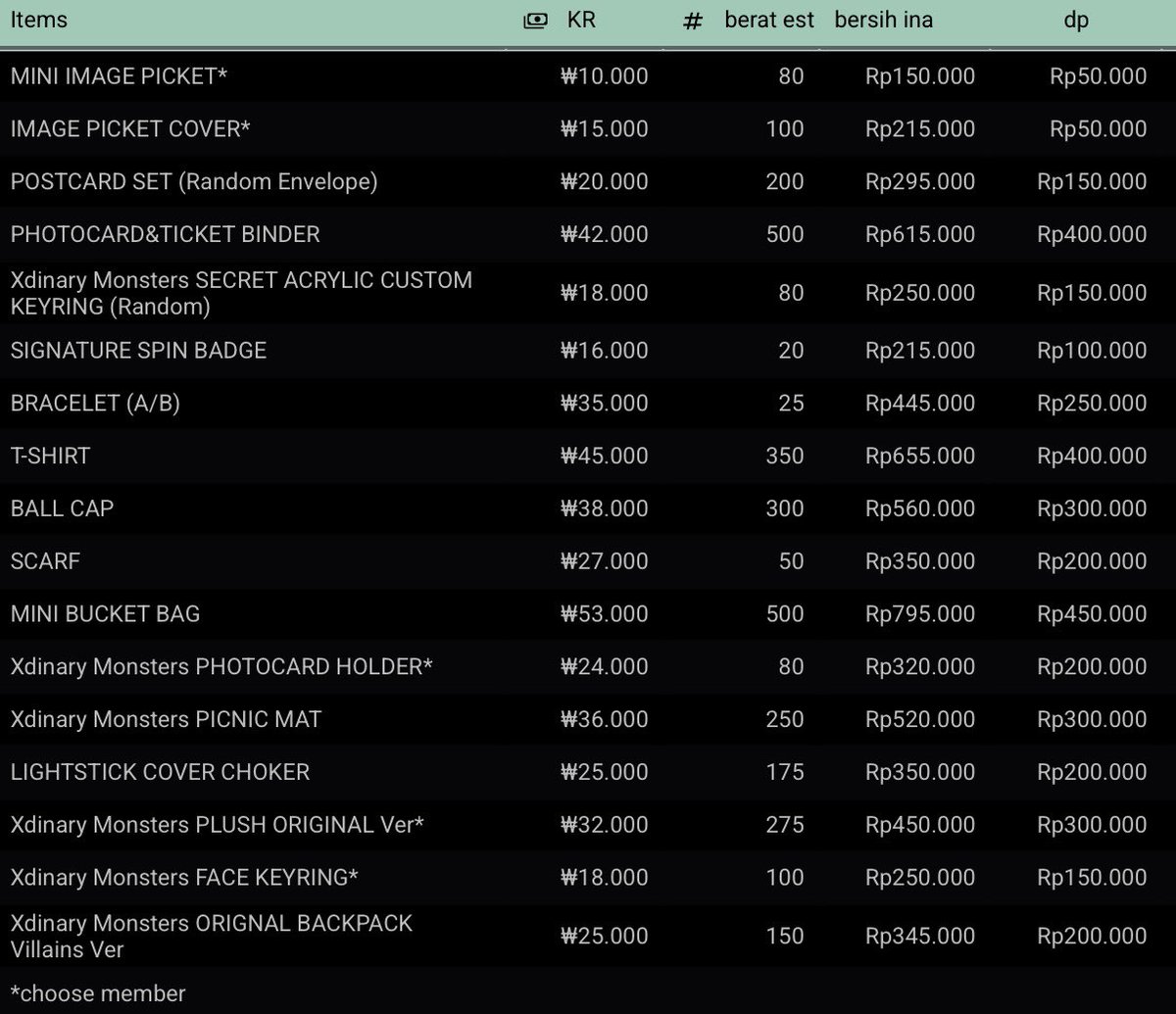Select Xdinary Monsters PLUSH ORIGINAL Ver* cell
This screenshot has width=1176, height=1014.
click(x=217, y=826)
